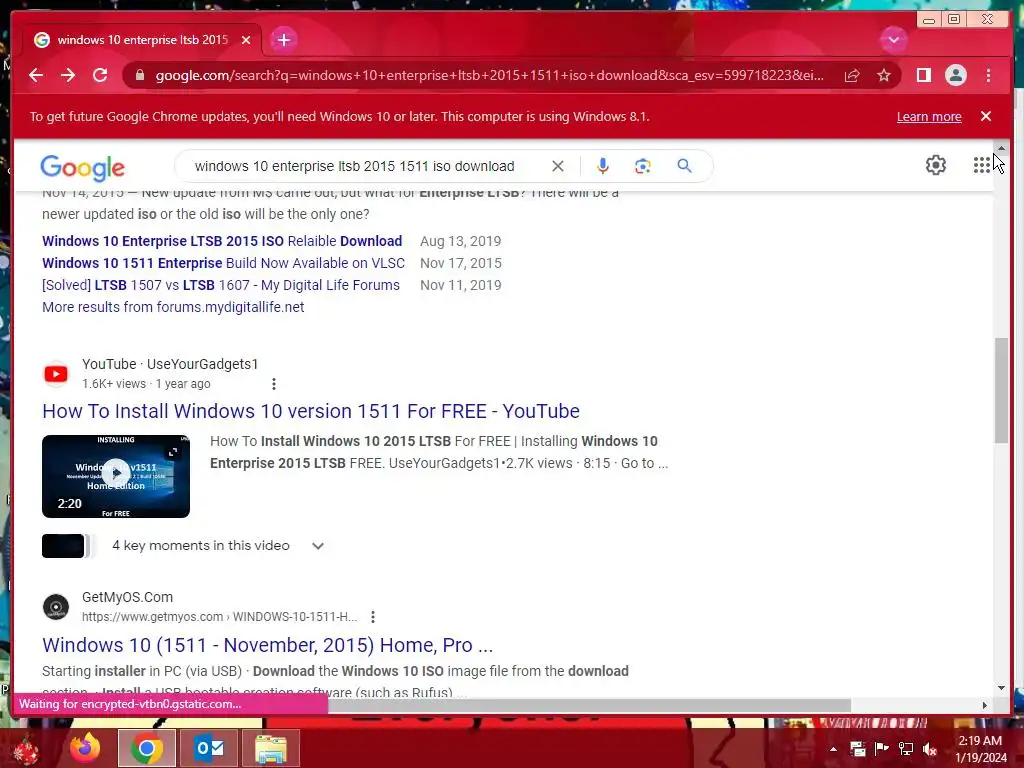Play the Windows 10 v1511 video thumbnail
The height and width of the screenshot is (768, 1024).
click(x=116, y=476)
